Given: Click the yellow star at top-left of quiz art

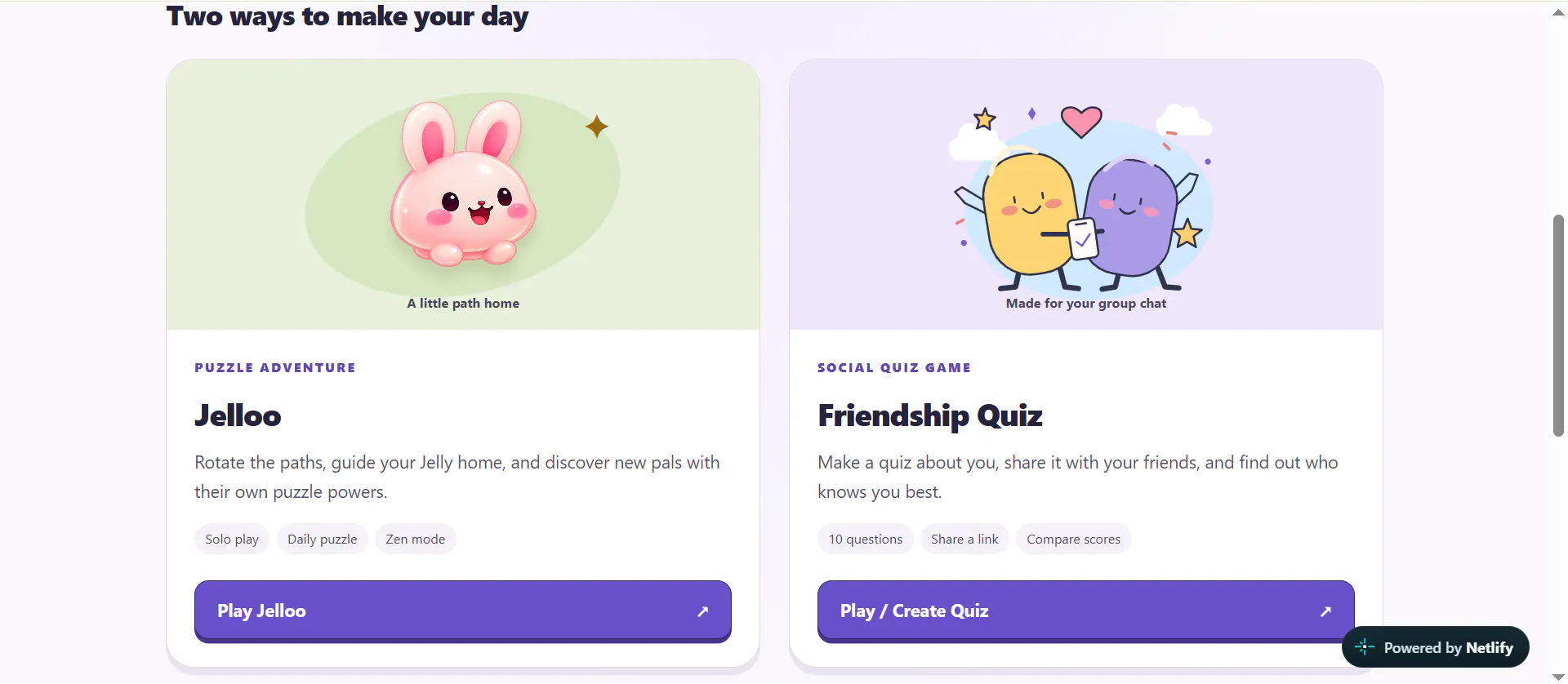Looking at the screenshot, I should tap(985, 119).
